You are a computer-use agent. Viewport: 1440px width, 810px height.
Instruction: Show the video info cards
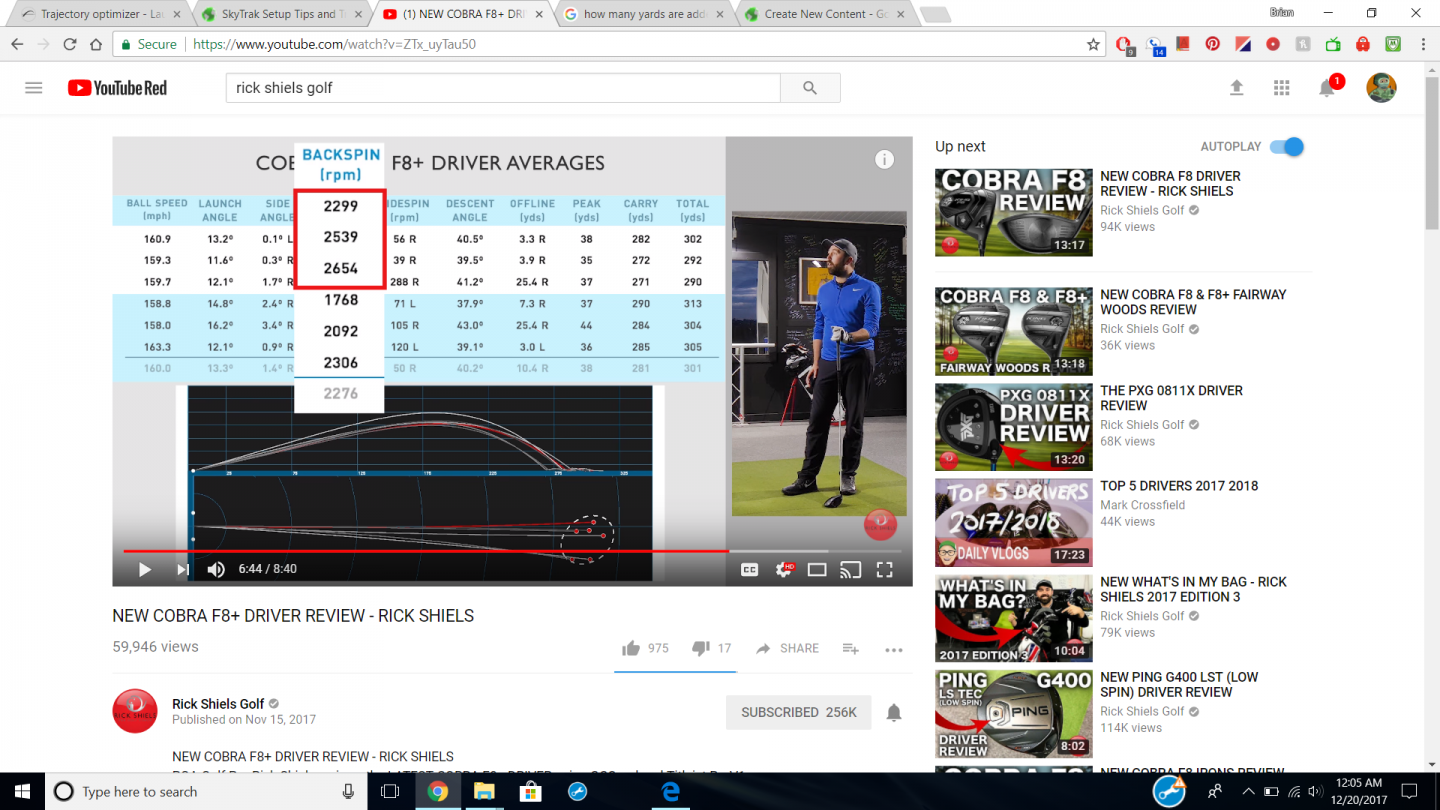[x=884, y=159]
